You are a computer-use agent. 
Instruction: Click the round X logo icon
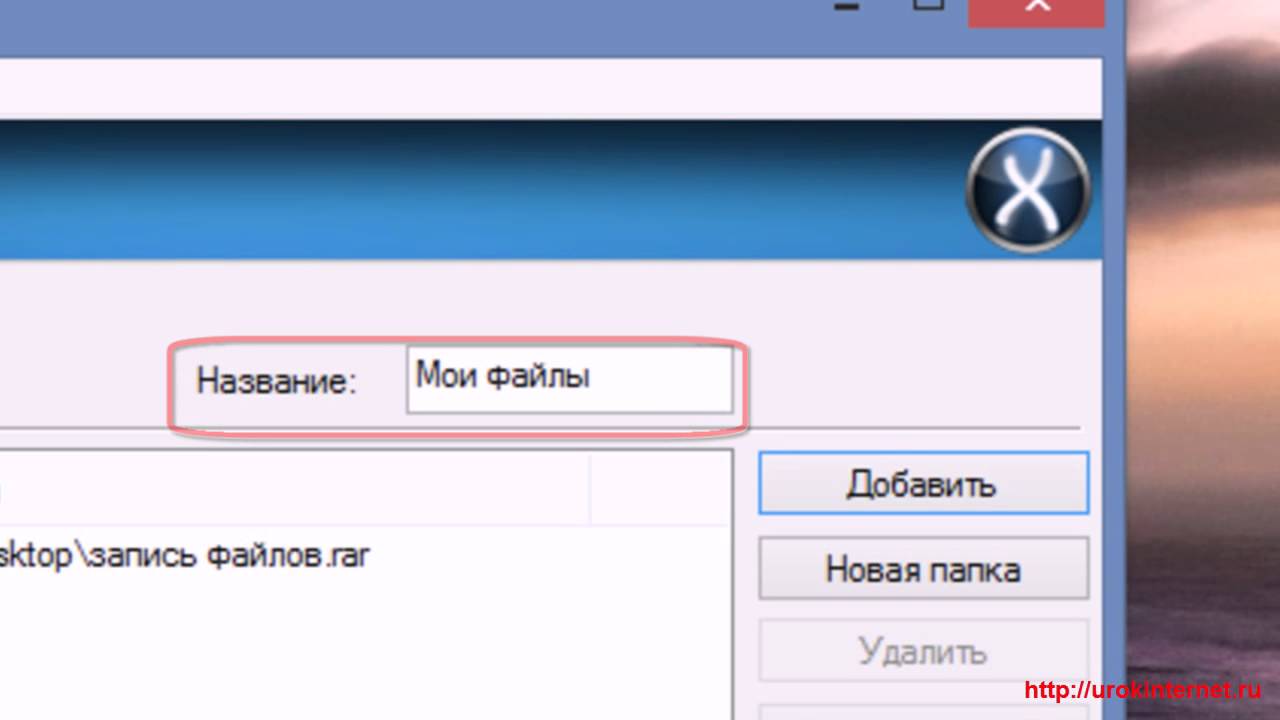tap(1027, 190)
